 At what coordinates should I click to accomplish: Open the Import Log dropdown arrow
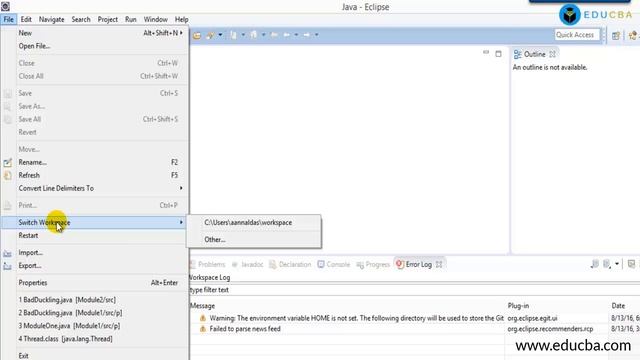point(617,264)
